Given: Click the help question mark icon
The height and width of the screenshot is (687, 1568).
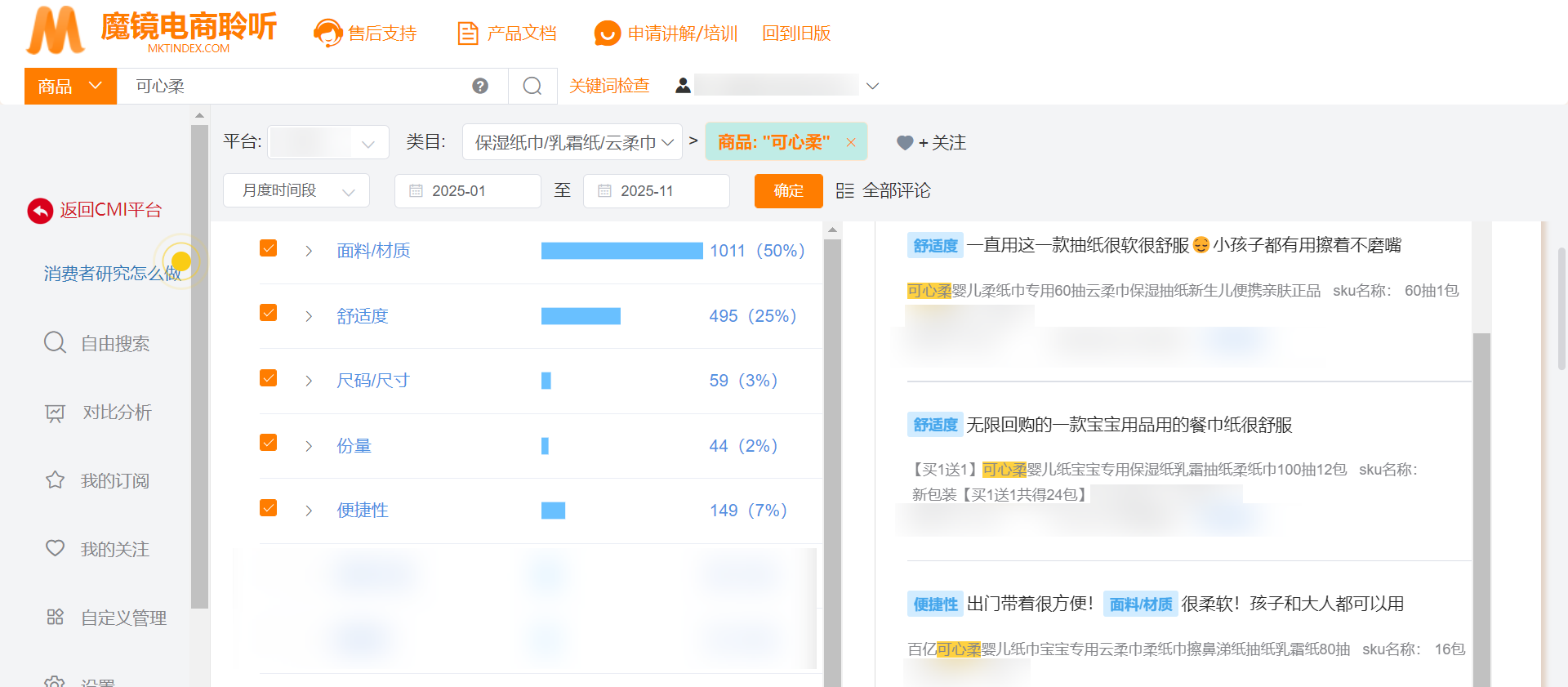Looking at the screenshot, I should [x=480, y=86].
